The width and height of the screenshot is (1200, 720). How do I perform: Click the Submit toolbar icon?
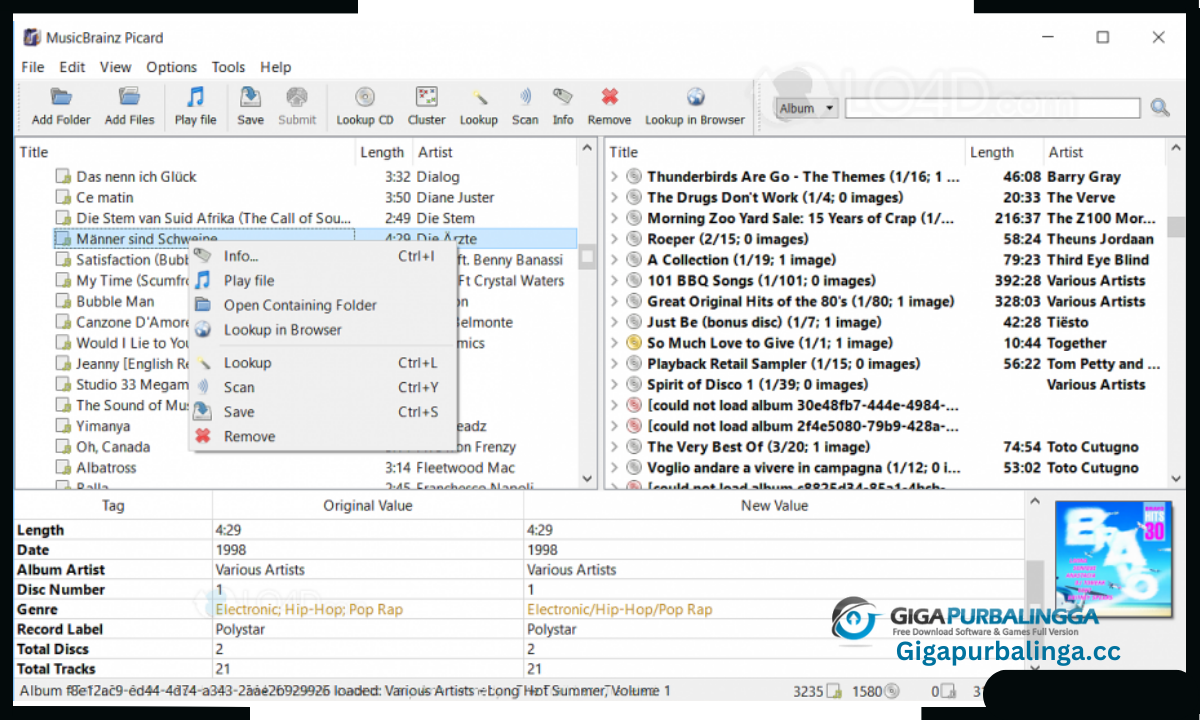tap(297, 97)
